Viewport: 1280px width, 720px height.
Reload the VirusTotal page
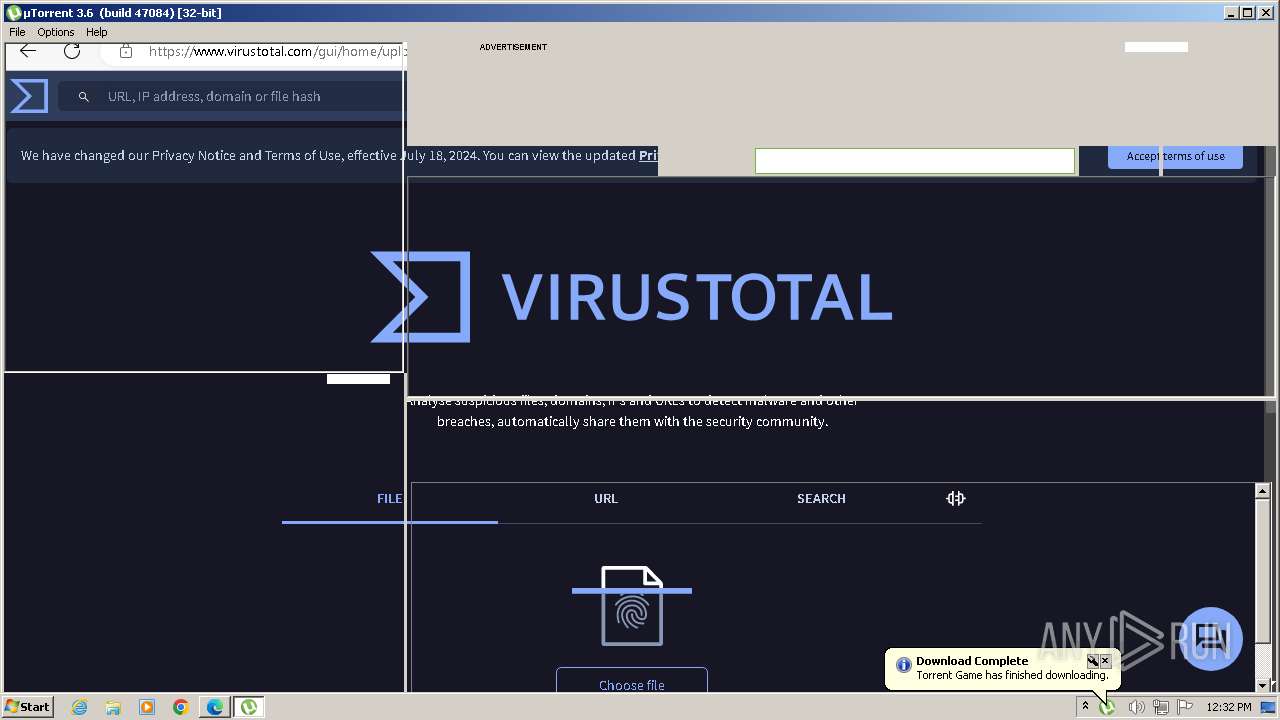[x=72, y=51]
